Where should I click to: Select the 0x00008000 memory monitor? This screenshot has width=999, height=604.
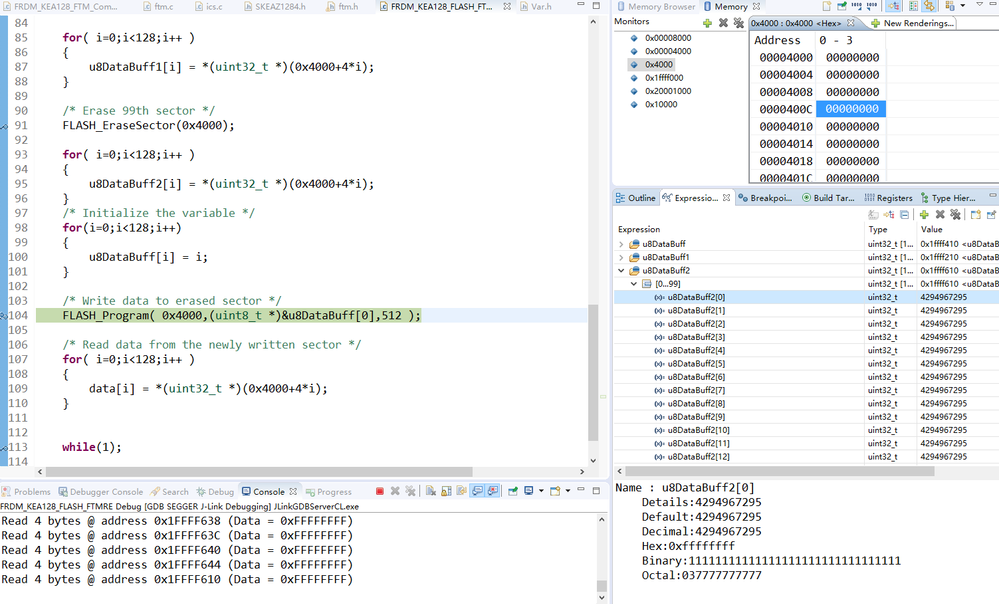pos(668,38)
